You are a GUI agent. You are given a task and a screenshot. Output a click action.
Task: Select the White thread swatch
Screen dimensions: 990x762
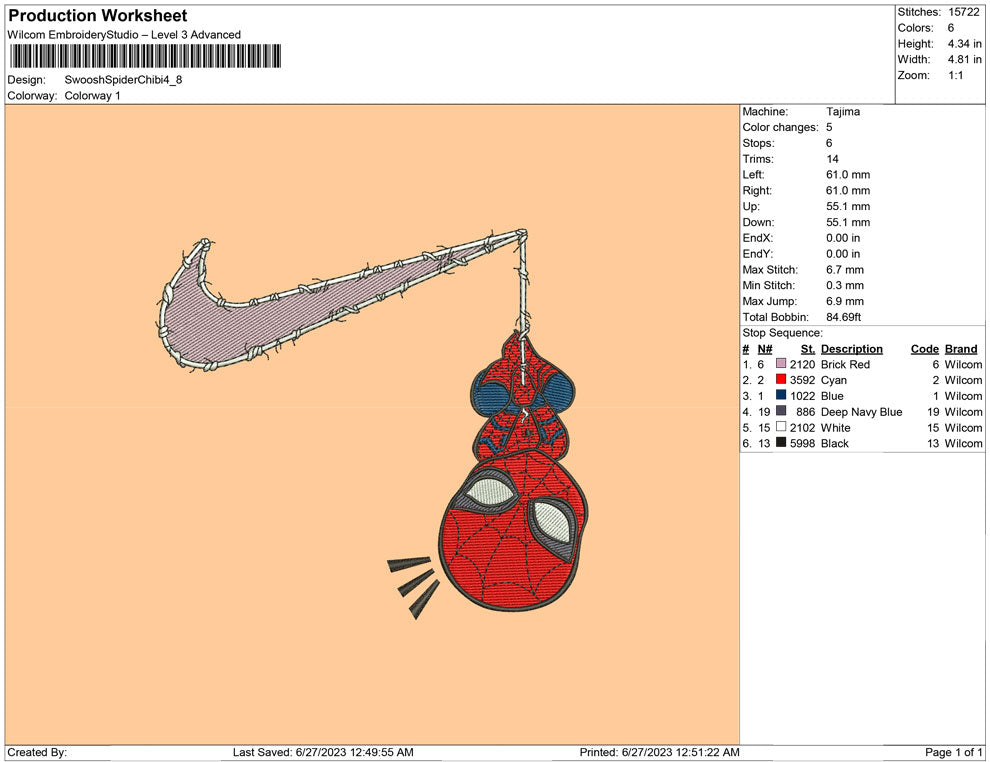(x=781, y=428)
